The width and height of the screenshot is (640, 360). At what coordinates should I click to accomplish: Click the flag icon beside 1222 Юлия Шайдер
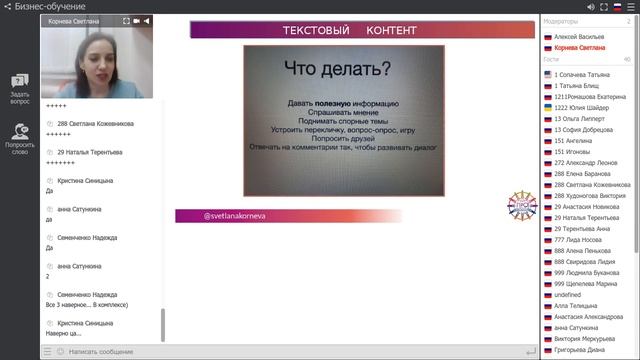[548, 108]
